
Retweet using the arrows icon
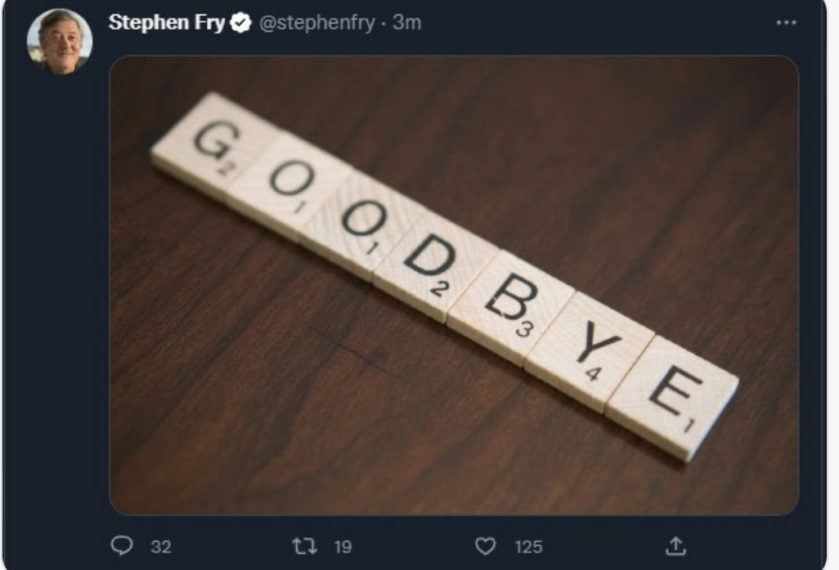tap(304, 546)
